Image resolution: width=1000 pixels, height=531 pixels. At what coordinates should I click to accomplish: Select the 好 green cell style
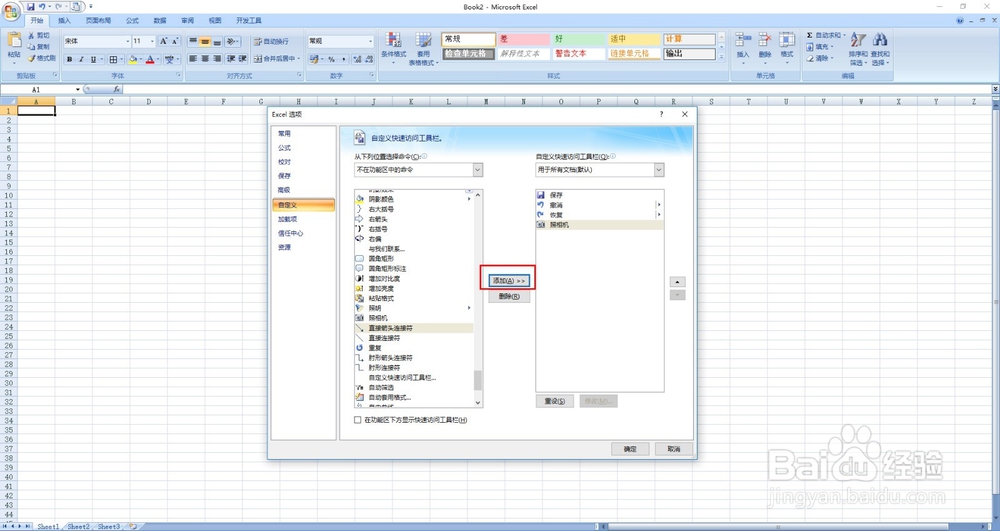tap(578, 40)
